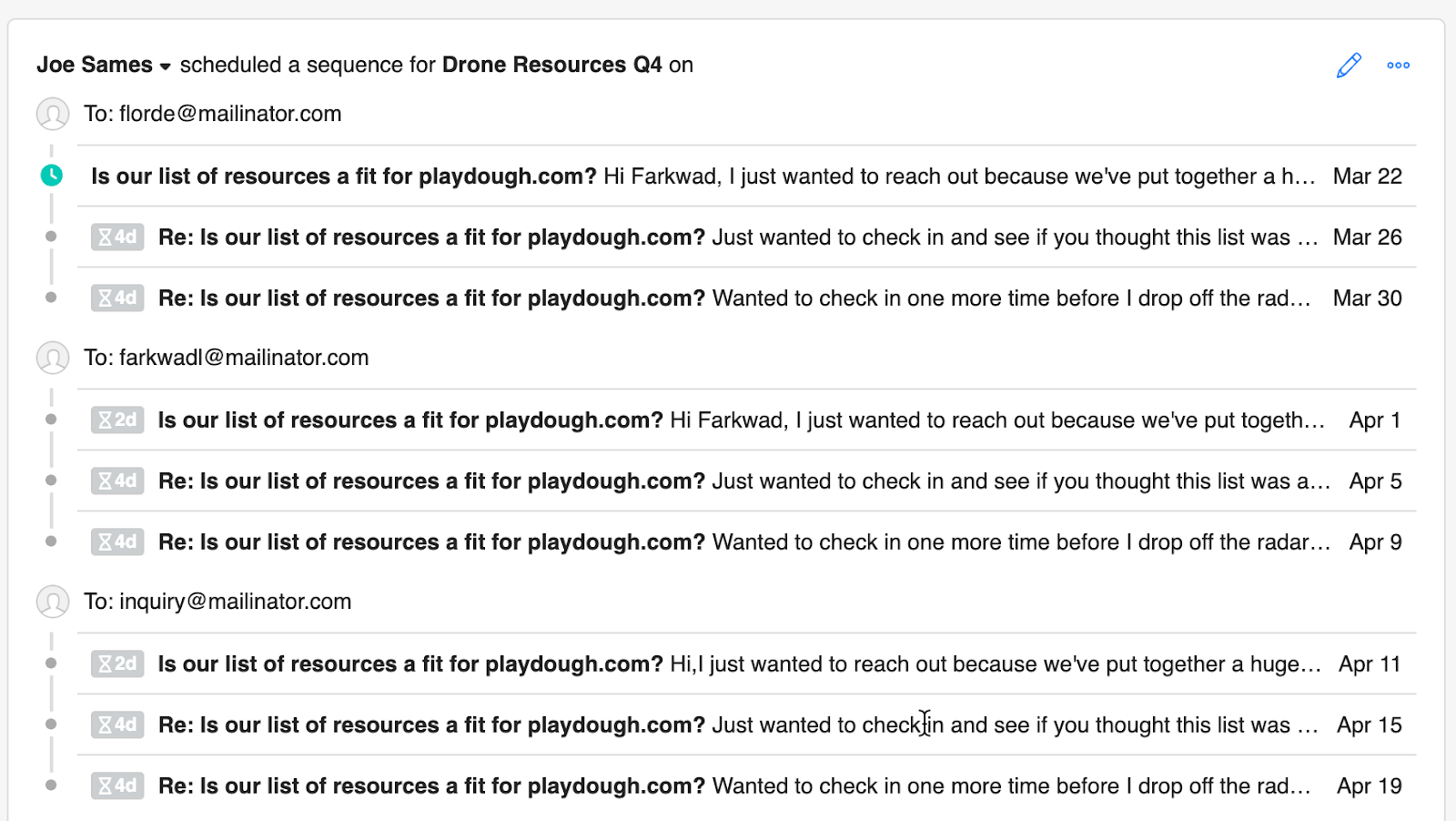This screenshot has height=821, width=1456.
Task: Click recipient address inquiry@mailinator.com
Action: (x=235, y=602)
